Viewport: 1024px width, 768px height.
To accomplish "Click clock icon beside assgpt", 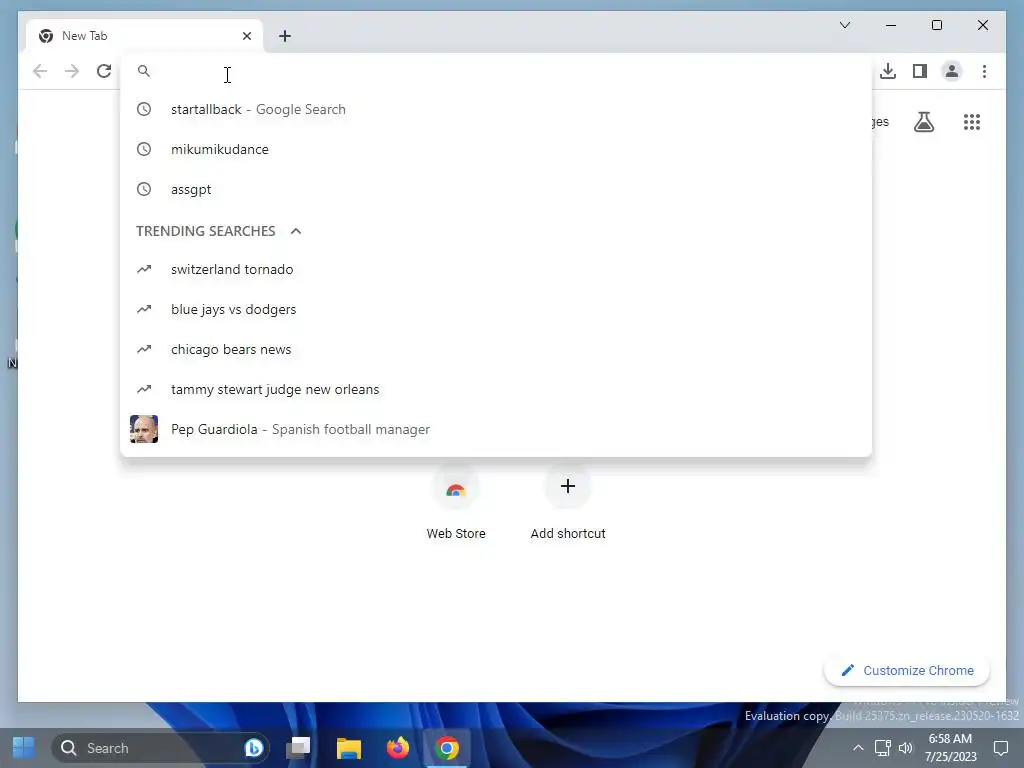I will pyautogui.click(x=144, y=189).
